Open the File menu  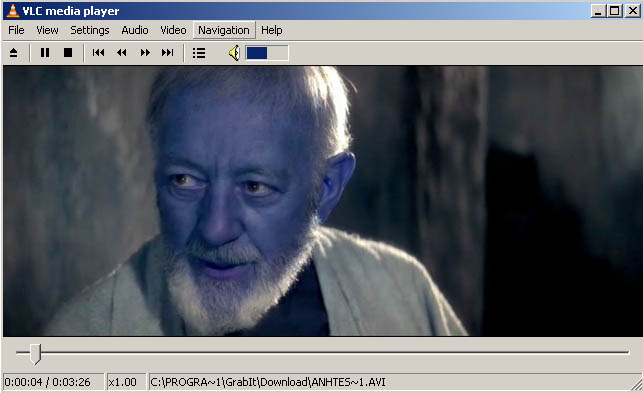16,30
